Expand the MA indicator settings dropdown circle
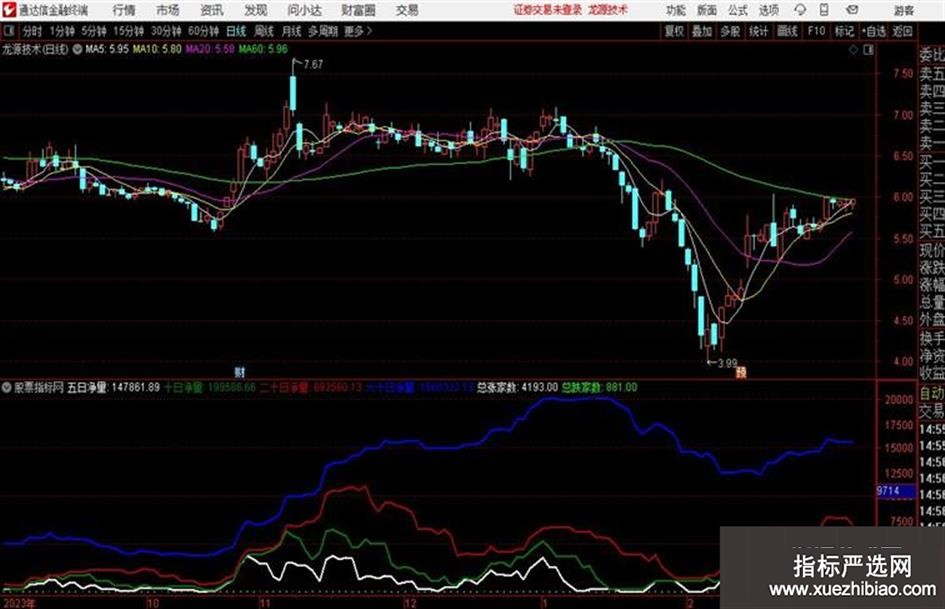Image resolution: width=945 pixels, height=609 pixels. (x=77, y=49)
